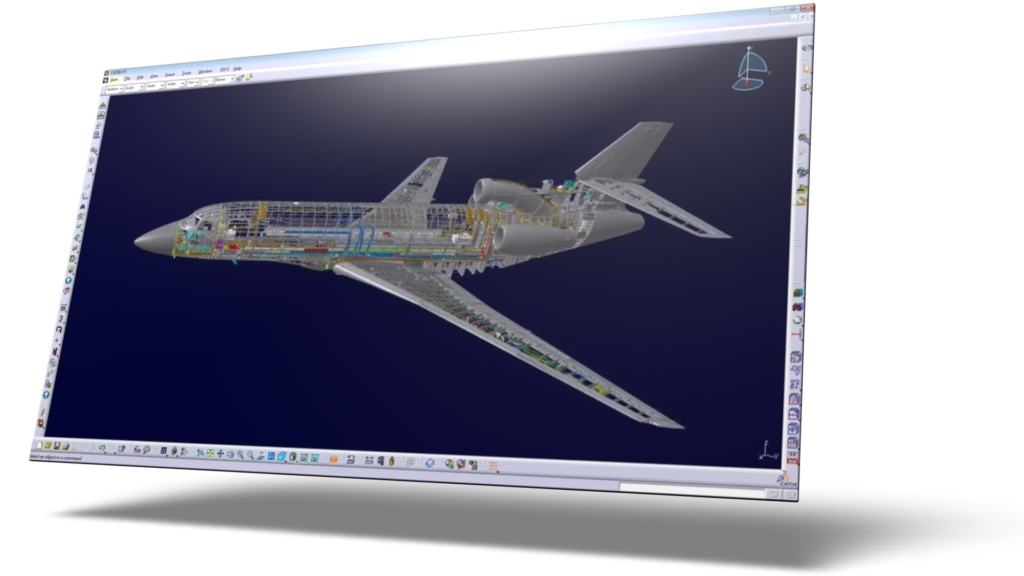Viewport: 1024px width, 576px height.
Task: Click the Save icon on the standard toolbar
Action: (57, 446)
